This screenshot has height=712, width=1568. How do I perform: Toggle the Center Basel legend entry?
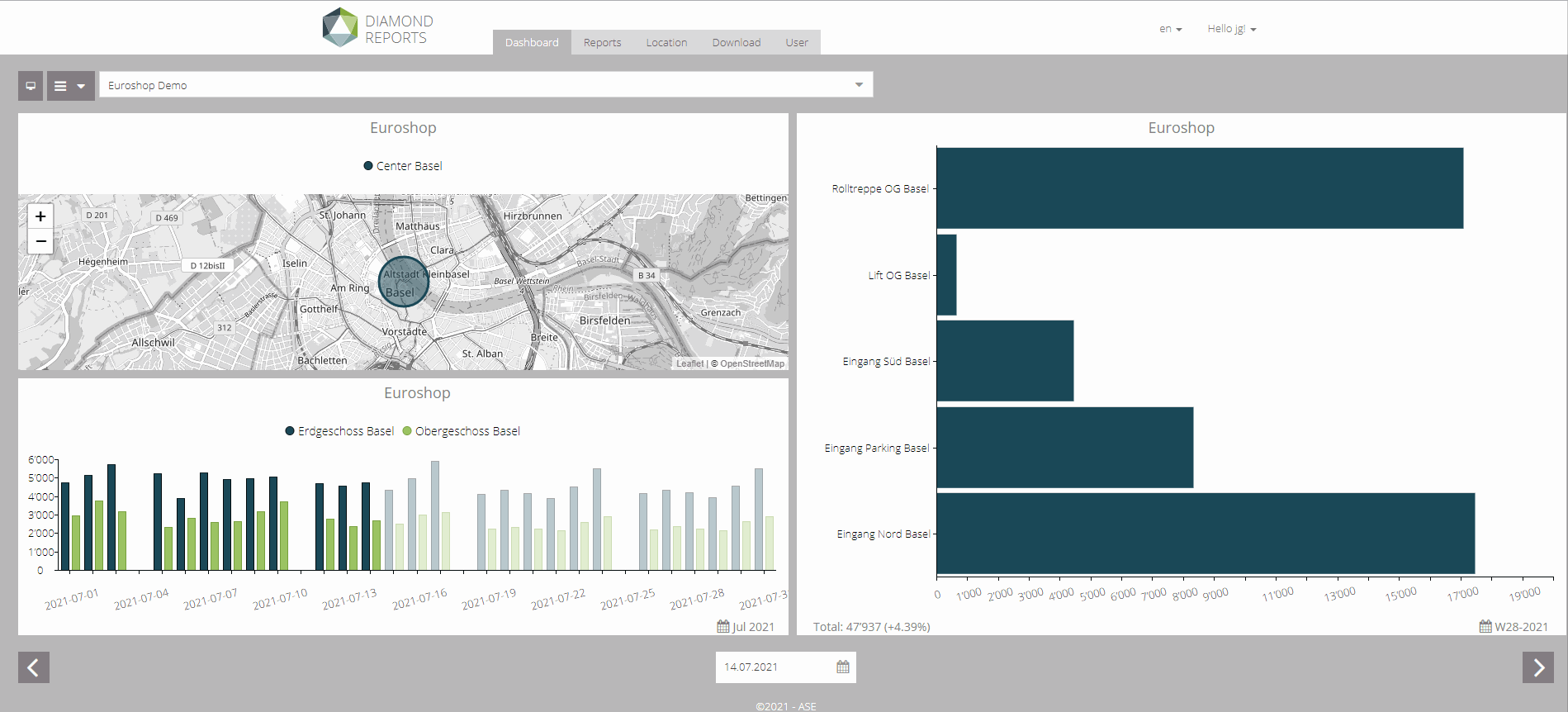(x=403, y=166)
